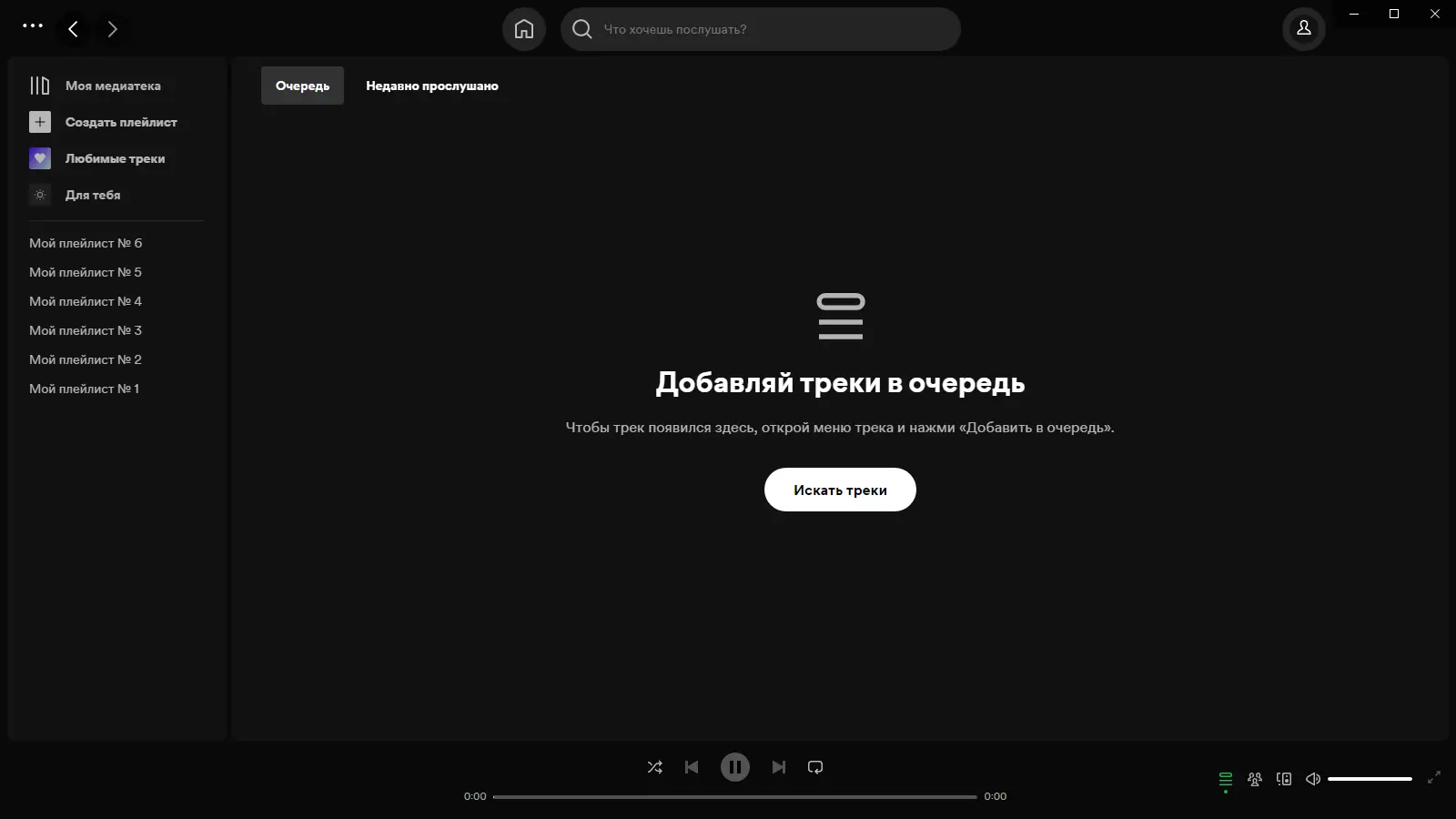This screenshot has width=1456, height=819.
Task: Maximize the window
Action: click(x=1394, y=14)
